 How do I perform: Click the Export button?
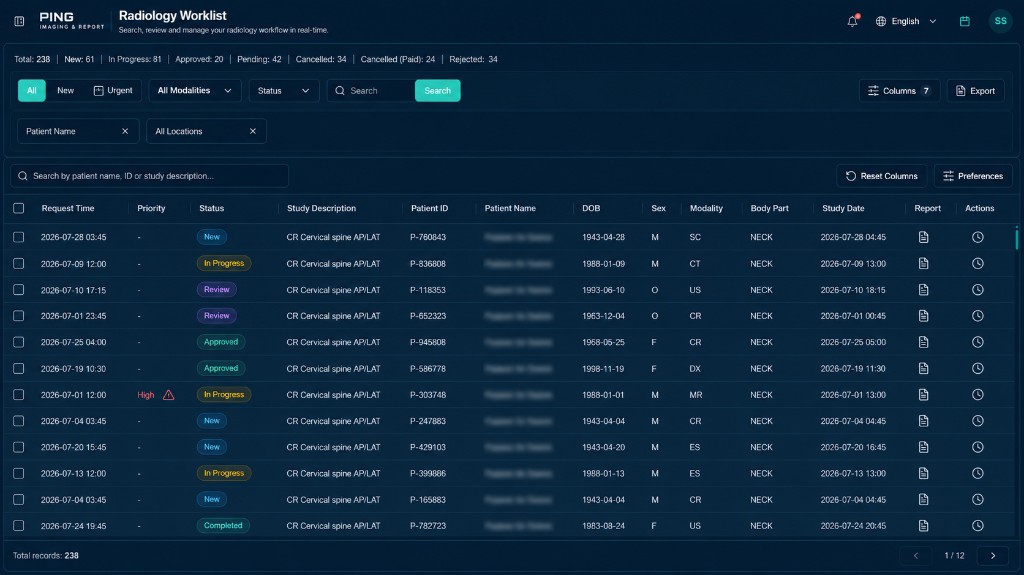coord(975,91)
